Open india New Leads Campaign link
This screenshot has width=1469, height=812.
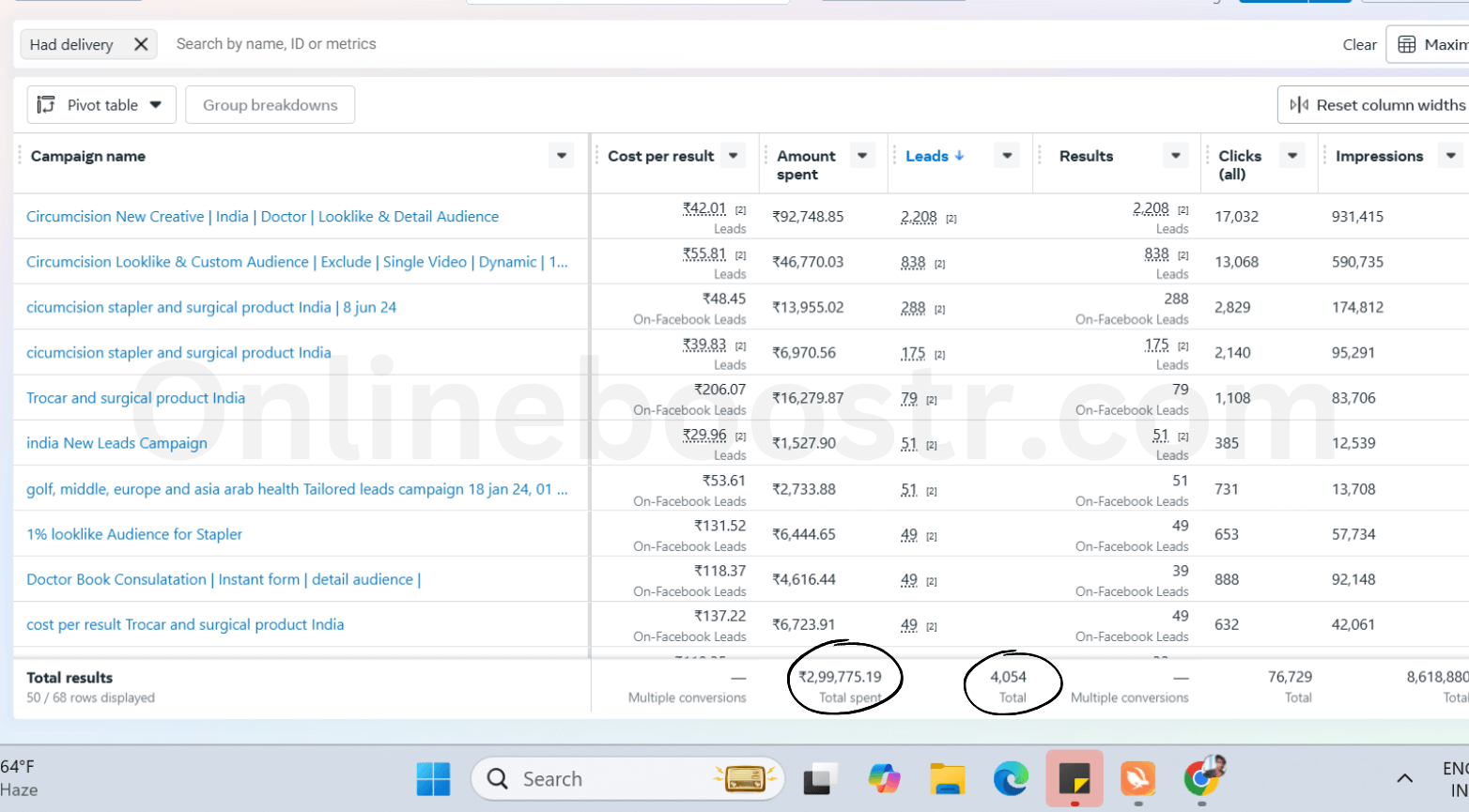(116, 443)
